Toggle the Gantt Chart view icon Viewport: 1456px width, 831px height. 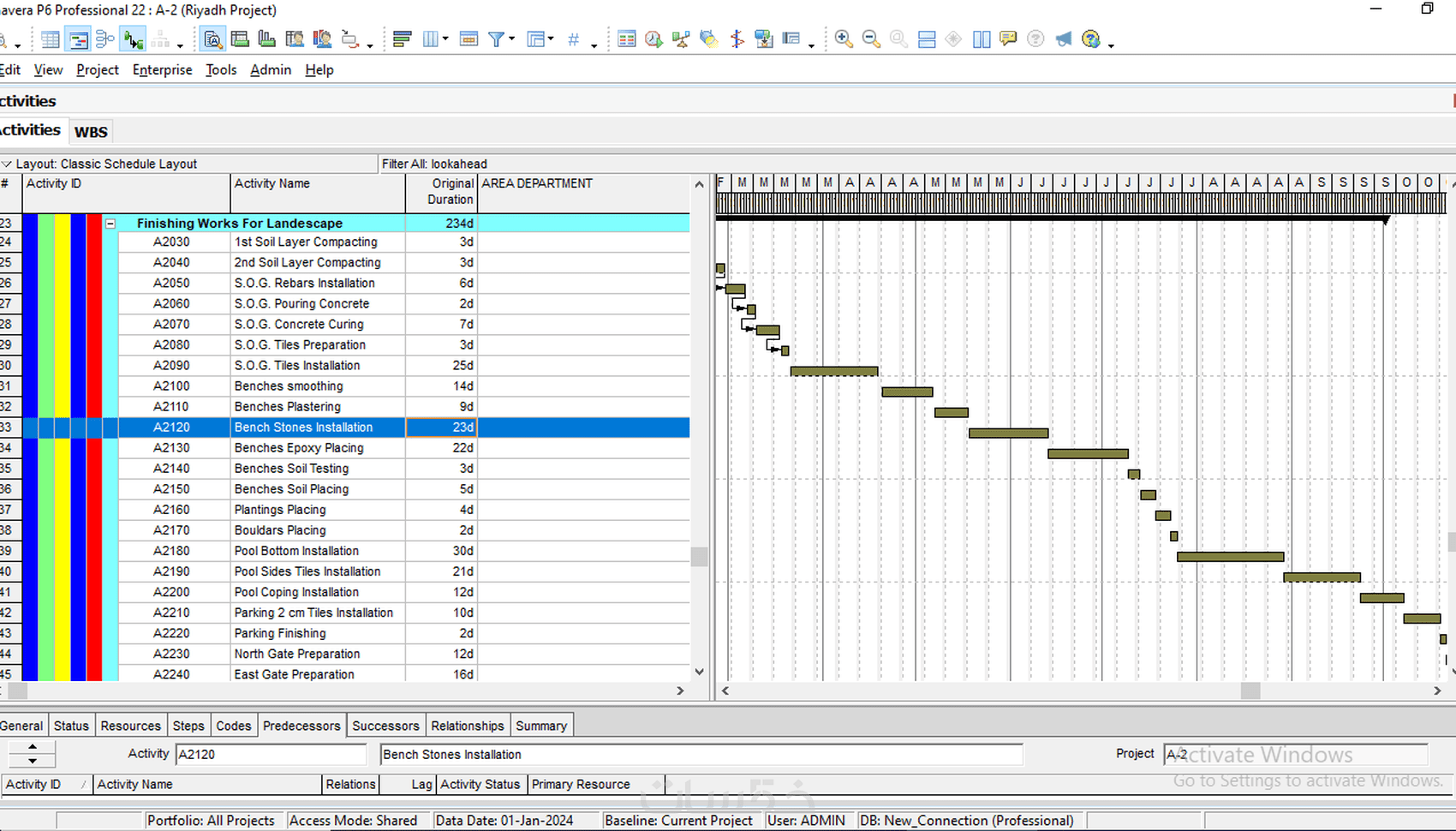(78, 39)
